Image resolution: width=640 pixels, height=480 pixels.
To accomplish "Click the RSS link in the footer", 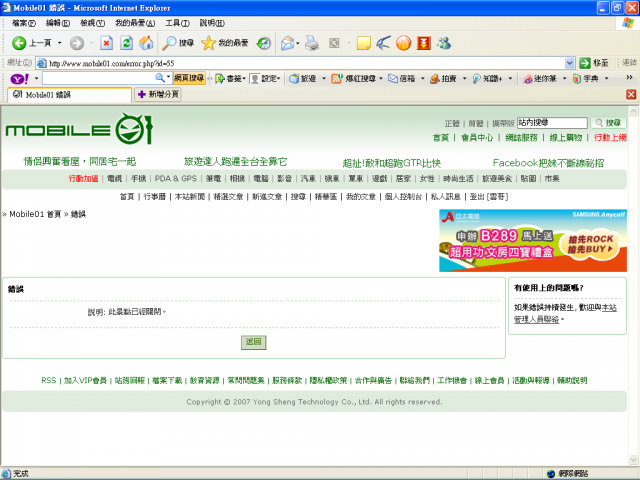I will (x=49, y=380).
